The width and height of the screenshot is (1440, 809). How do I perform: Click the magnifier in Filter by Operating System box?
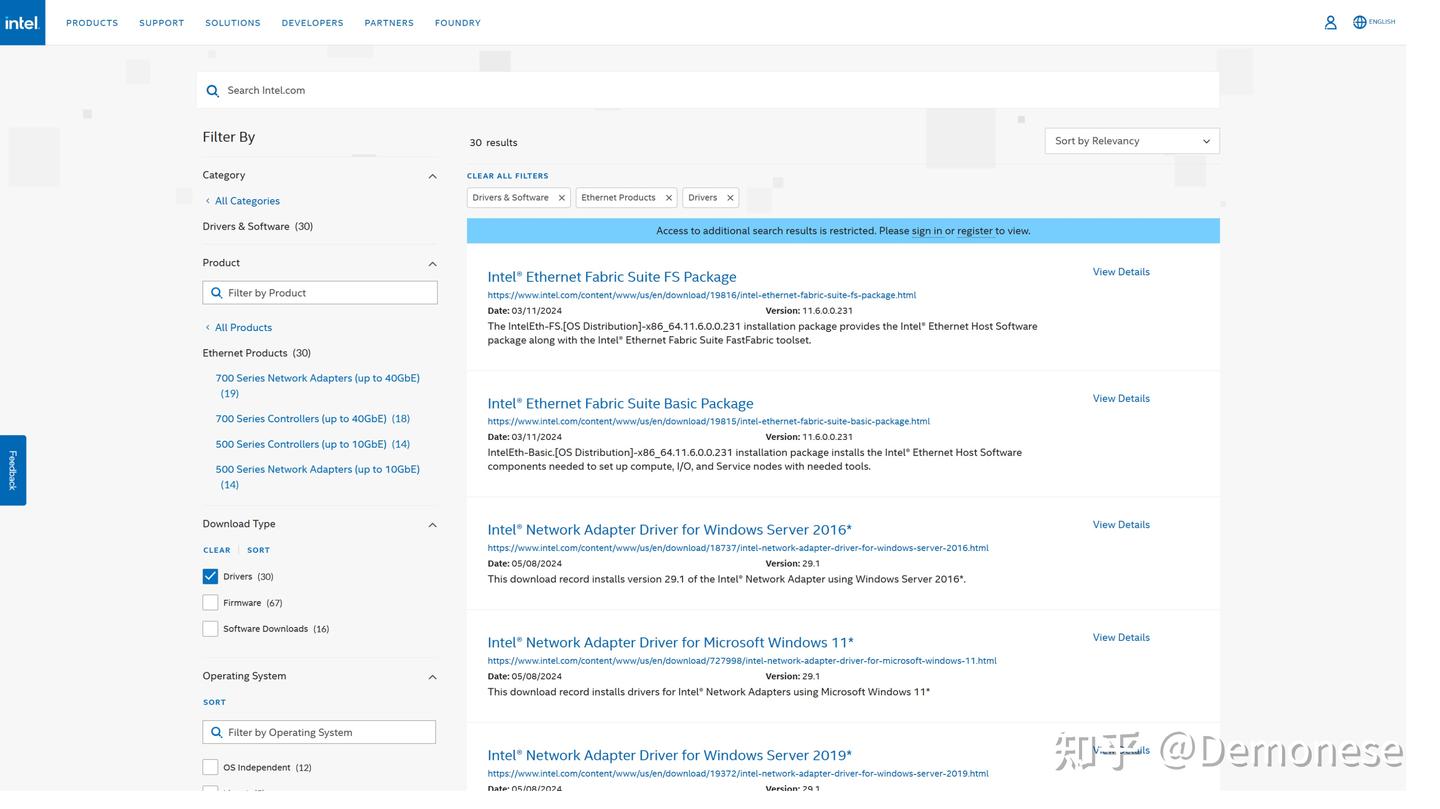[x=216, y=733]
